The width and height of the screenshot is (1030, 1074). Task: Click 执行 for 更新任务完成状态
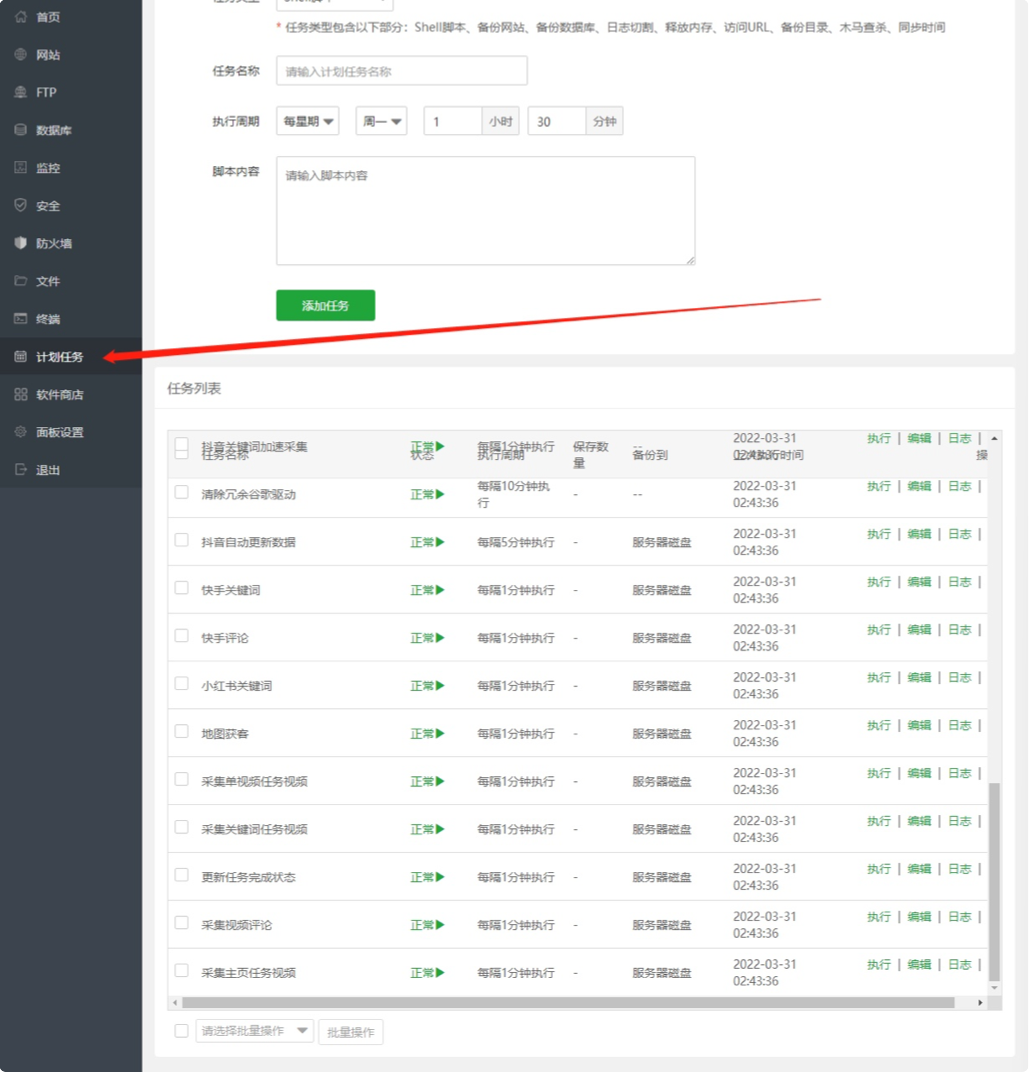coord(879,869)
